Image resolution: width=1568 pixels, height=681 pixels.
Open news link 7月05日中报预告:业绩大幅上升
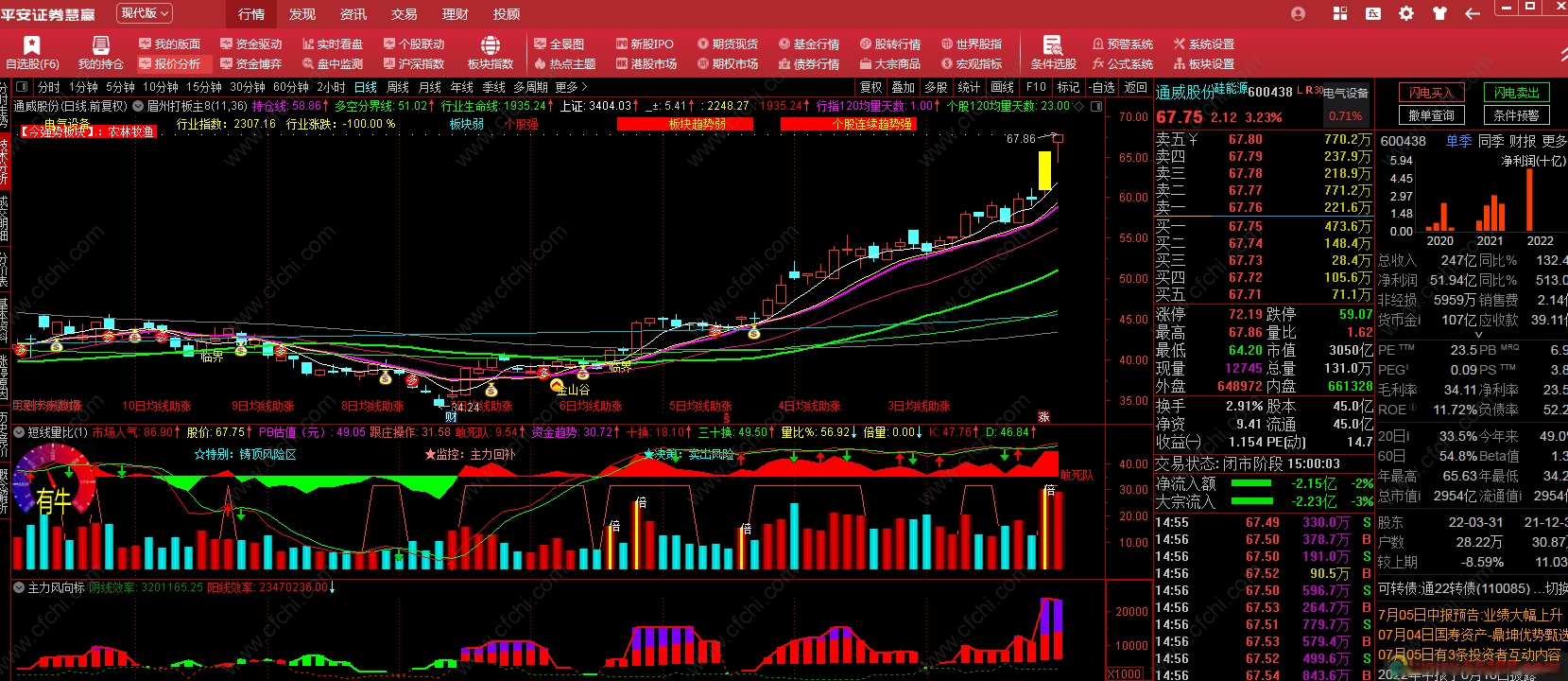(1470, 615)
